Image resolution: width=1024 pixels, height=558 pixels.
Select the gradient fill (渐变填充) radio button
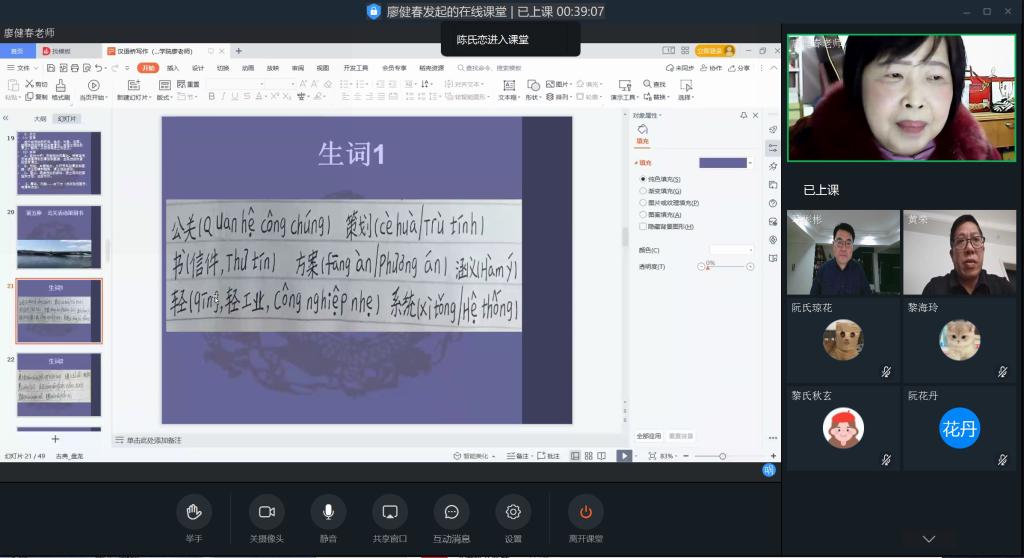pos(643,191)
